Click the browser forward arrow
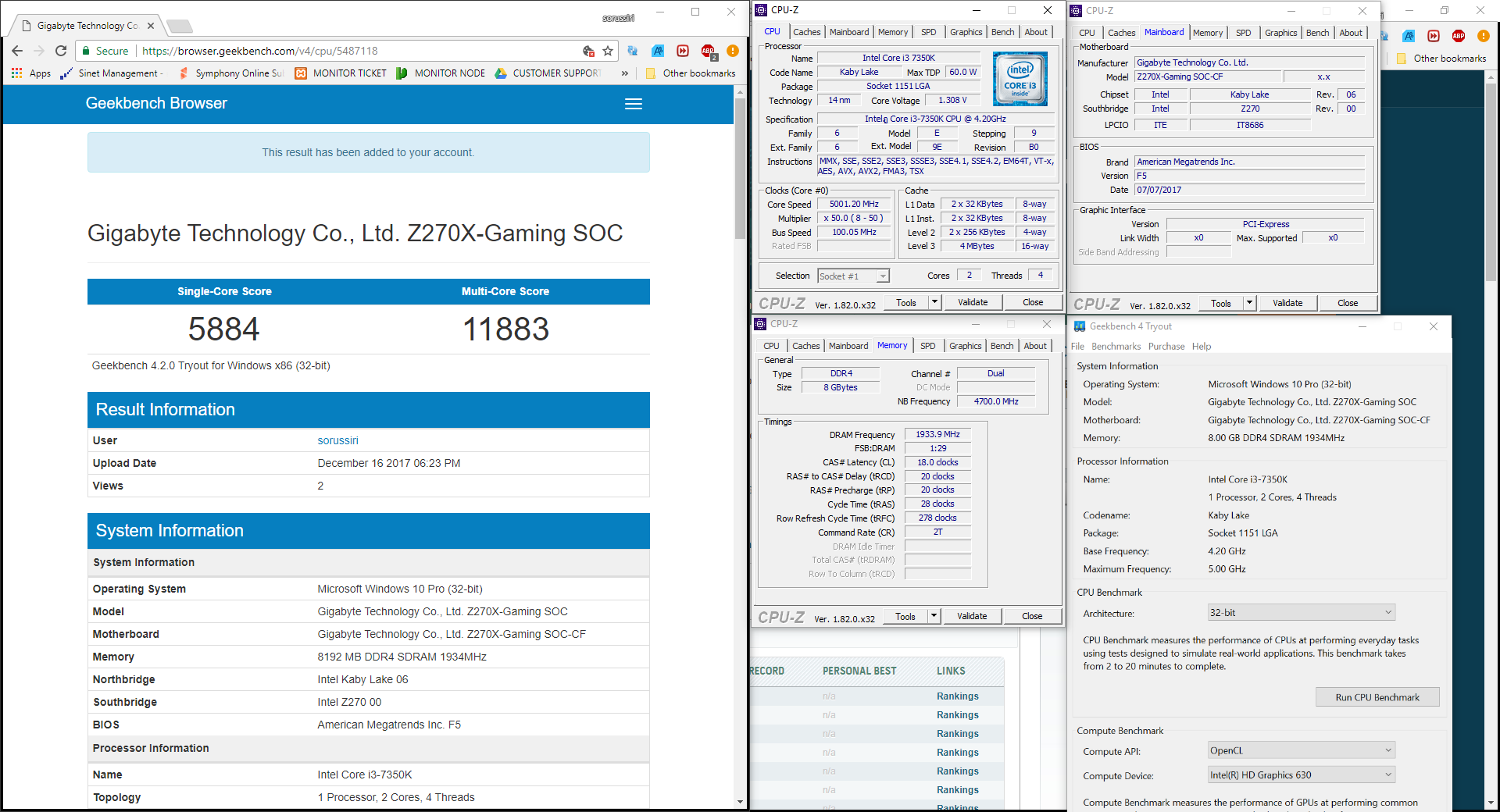This screenshot has width=1500, height=812. (x=39, y=51)
